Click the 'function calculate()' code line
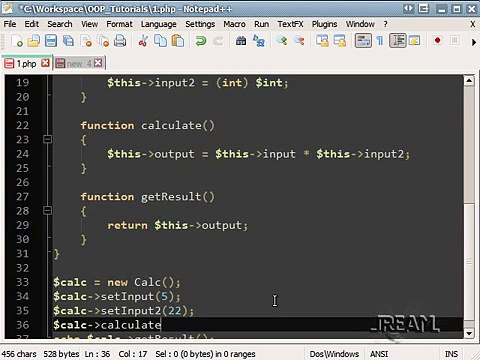The width and height of the screenshot is (480, 360). tap(148, 125)
